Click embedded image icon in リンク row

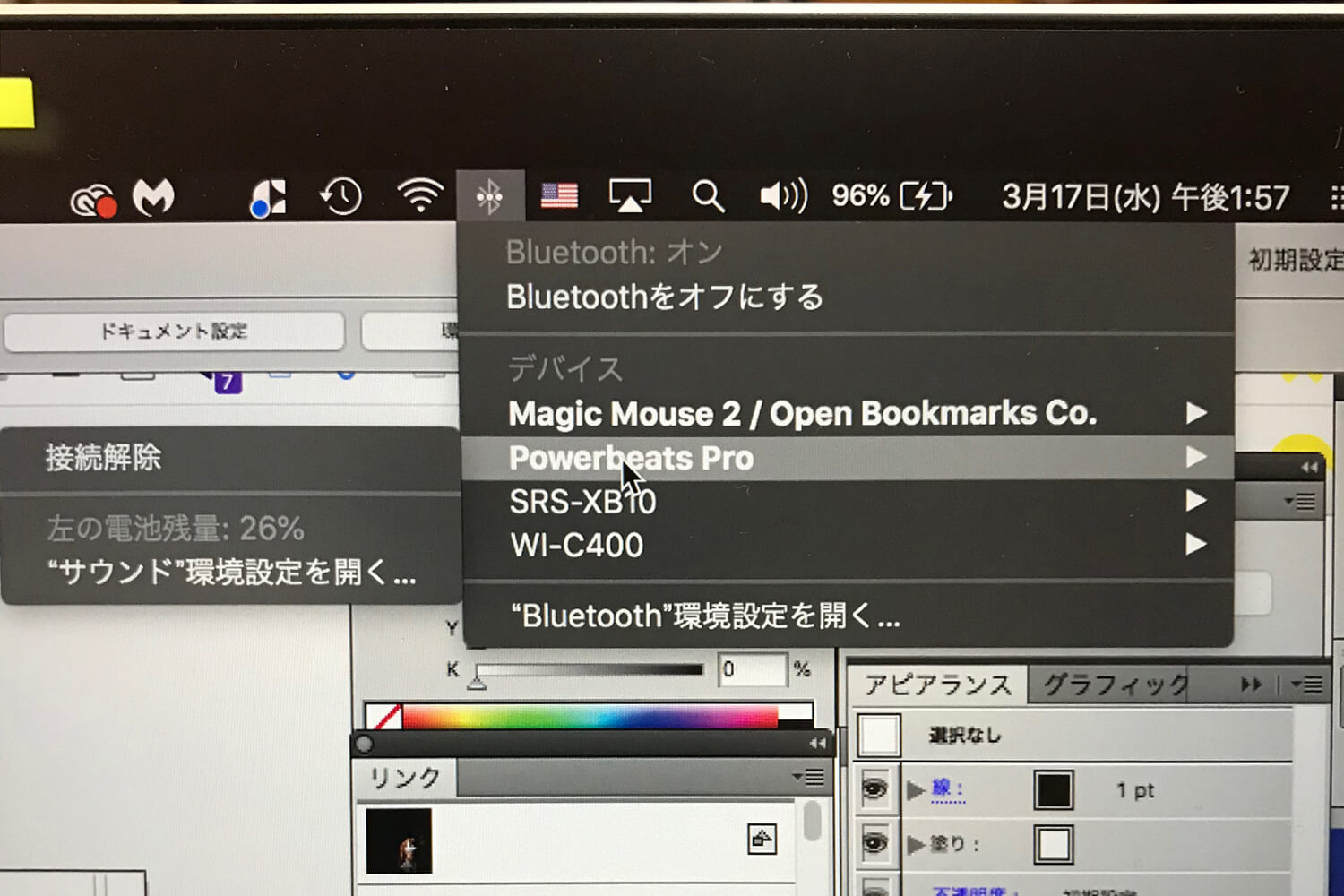tap(762, 839)
